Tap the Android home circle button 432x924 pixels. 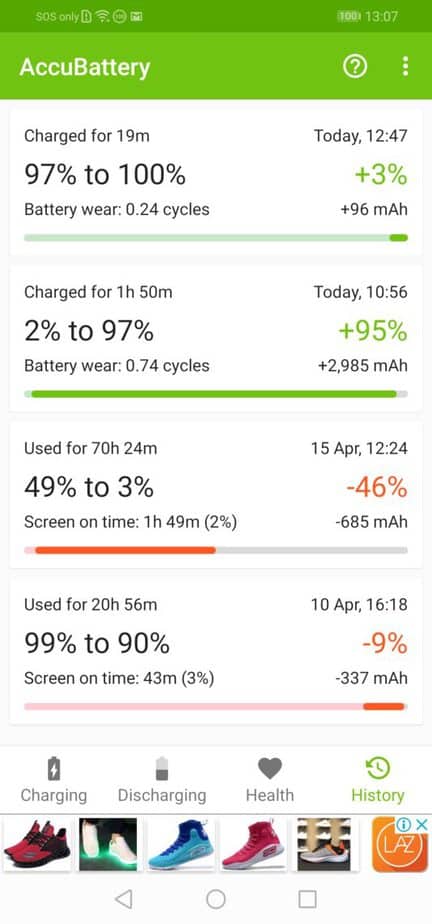(x=216, y=899)
